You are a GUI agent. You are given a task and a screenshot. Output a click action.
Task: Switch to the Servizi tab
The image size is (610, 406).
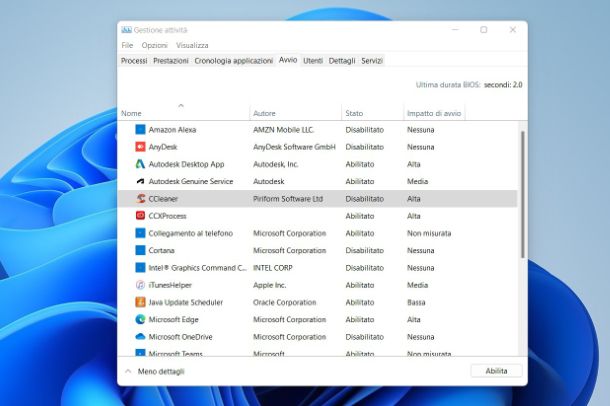[x=372, y=61]
